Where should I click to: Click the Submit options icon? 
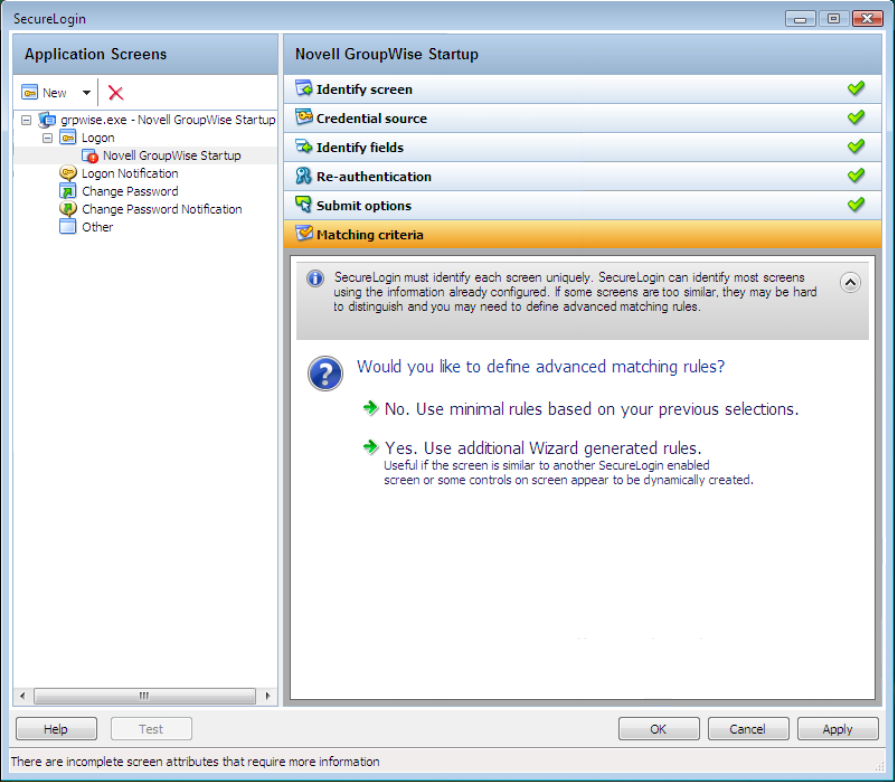click(x=304, y=204)
